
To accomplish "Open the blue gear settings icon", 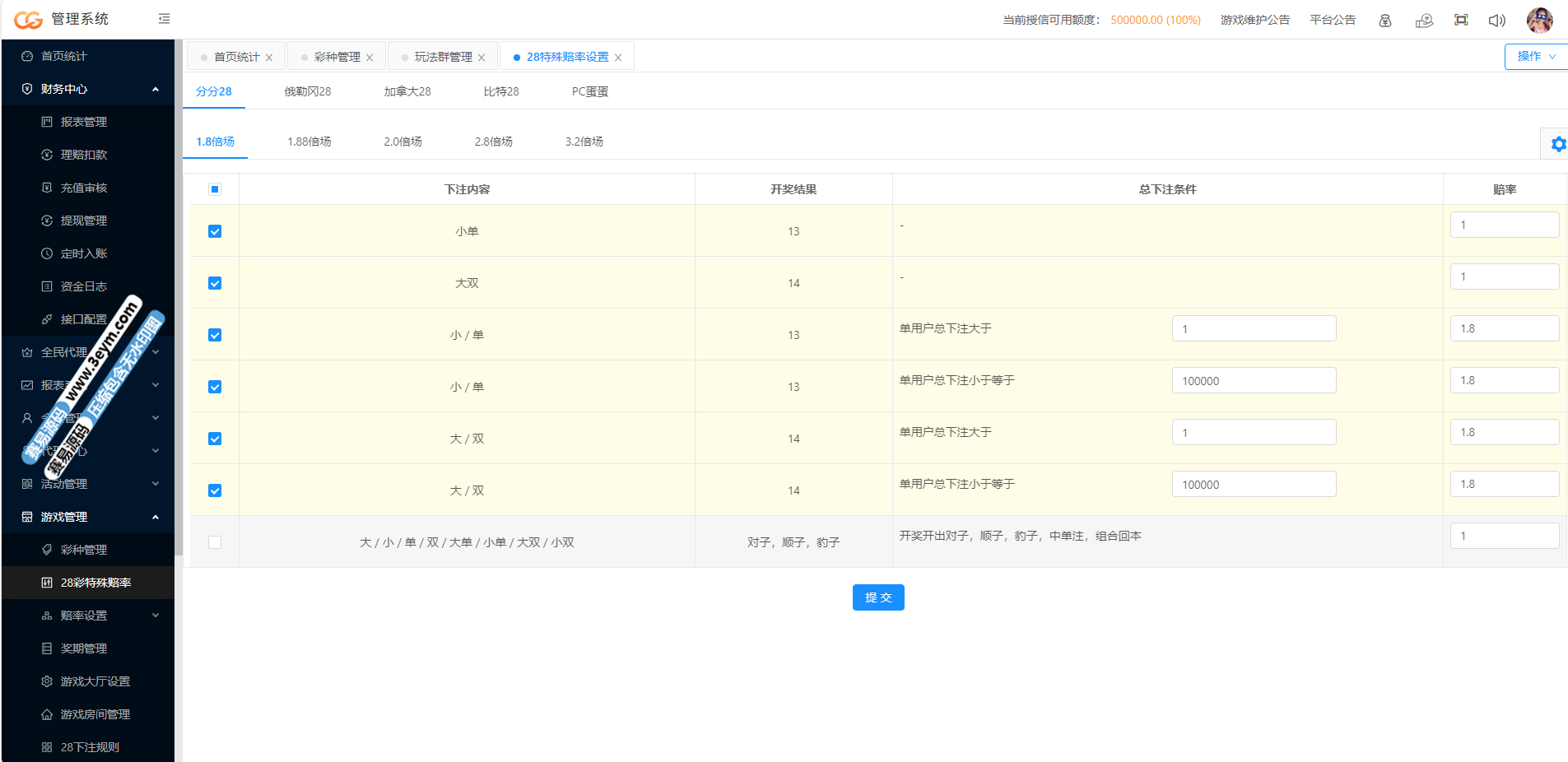I will [1558, 144].
